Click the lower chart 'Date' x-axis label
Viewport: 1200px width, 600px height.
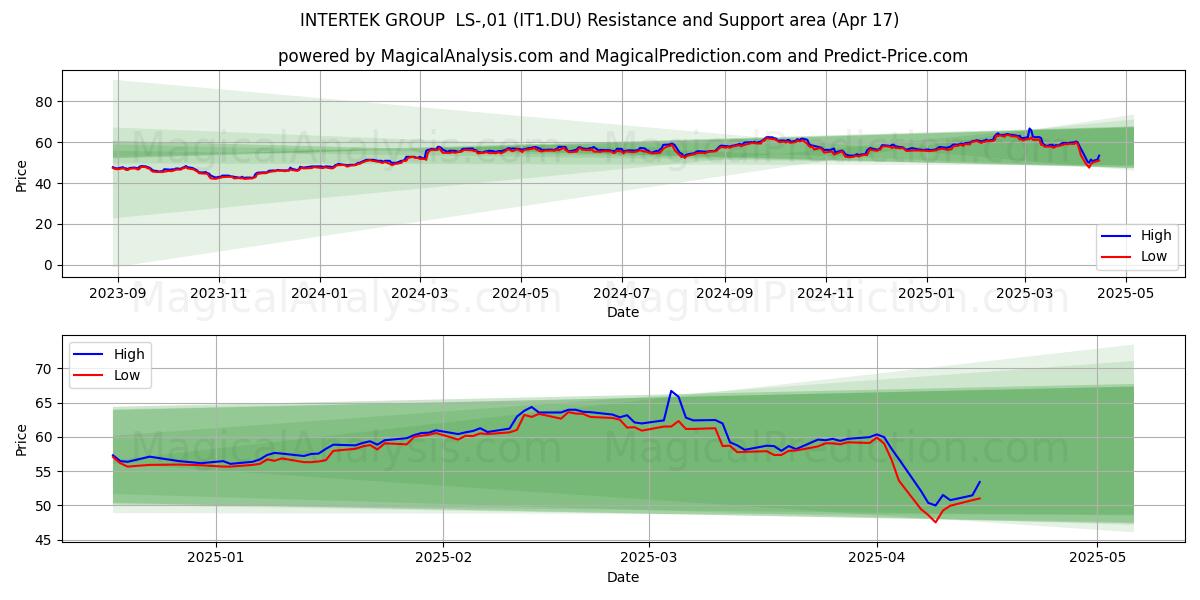[x=622, y=577]
